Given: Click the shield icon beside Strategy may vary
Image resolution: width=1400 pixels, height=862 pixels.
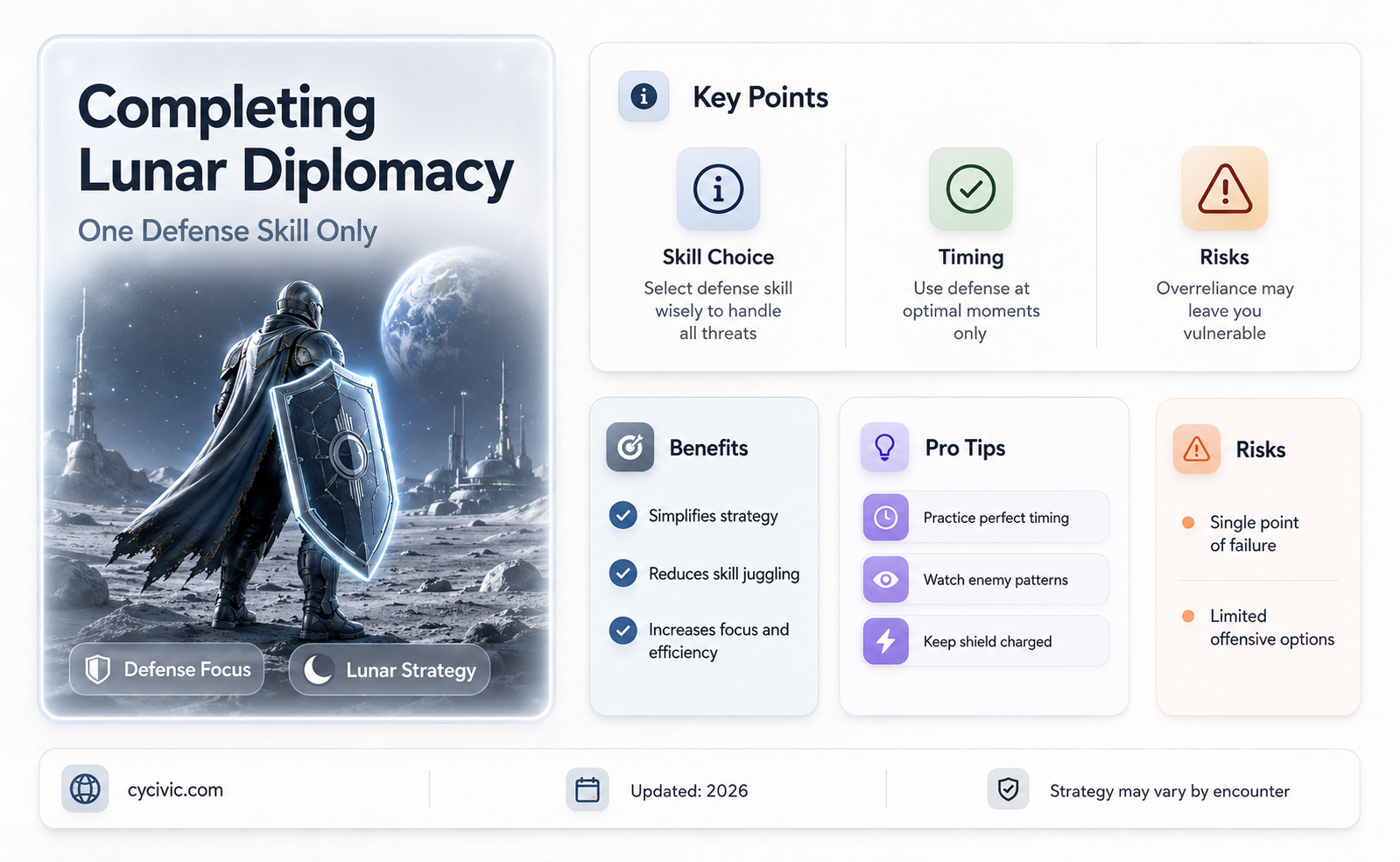Looking at the screenshot, I should (x=1008, y=789).
